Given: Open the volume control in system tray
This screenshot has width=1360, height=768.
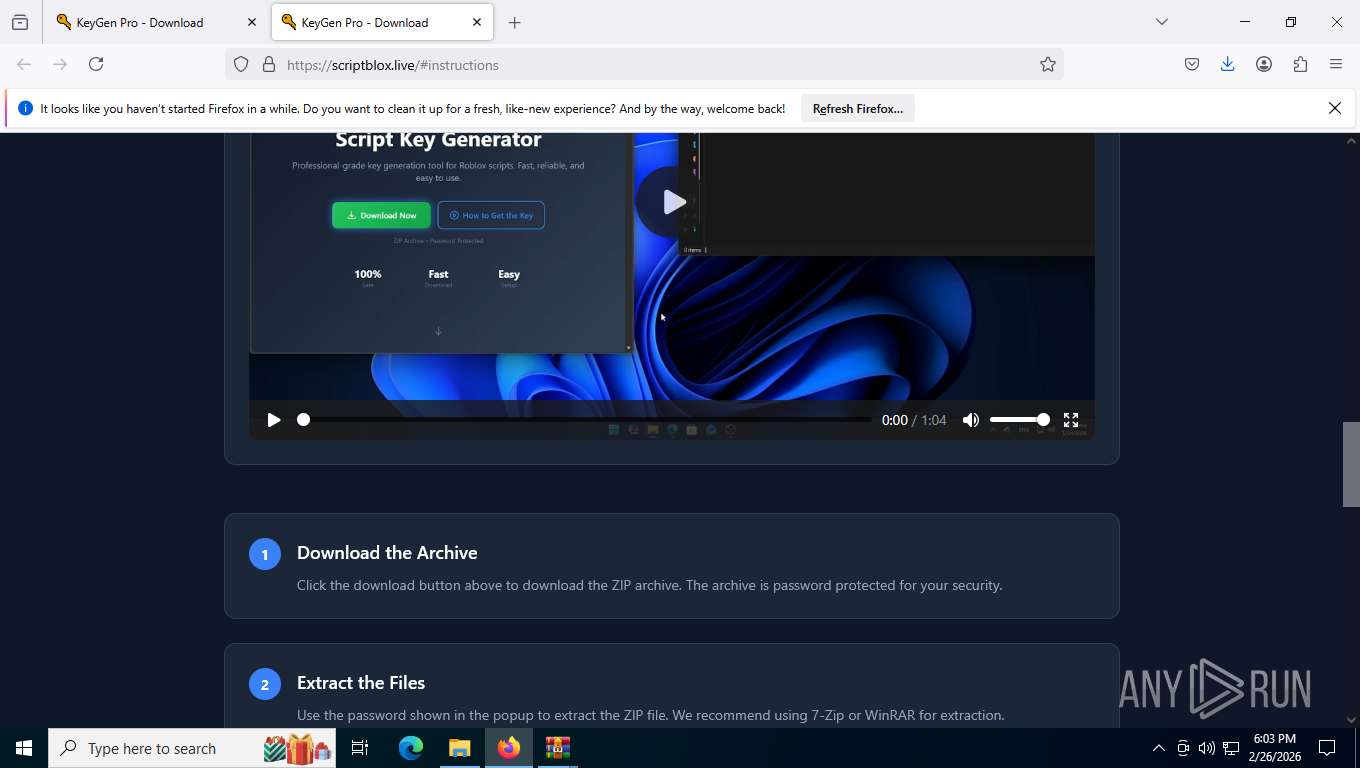Looking at the screenshot, I should 1206,748.
